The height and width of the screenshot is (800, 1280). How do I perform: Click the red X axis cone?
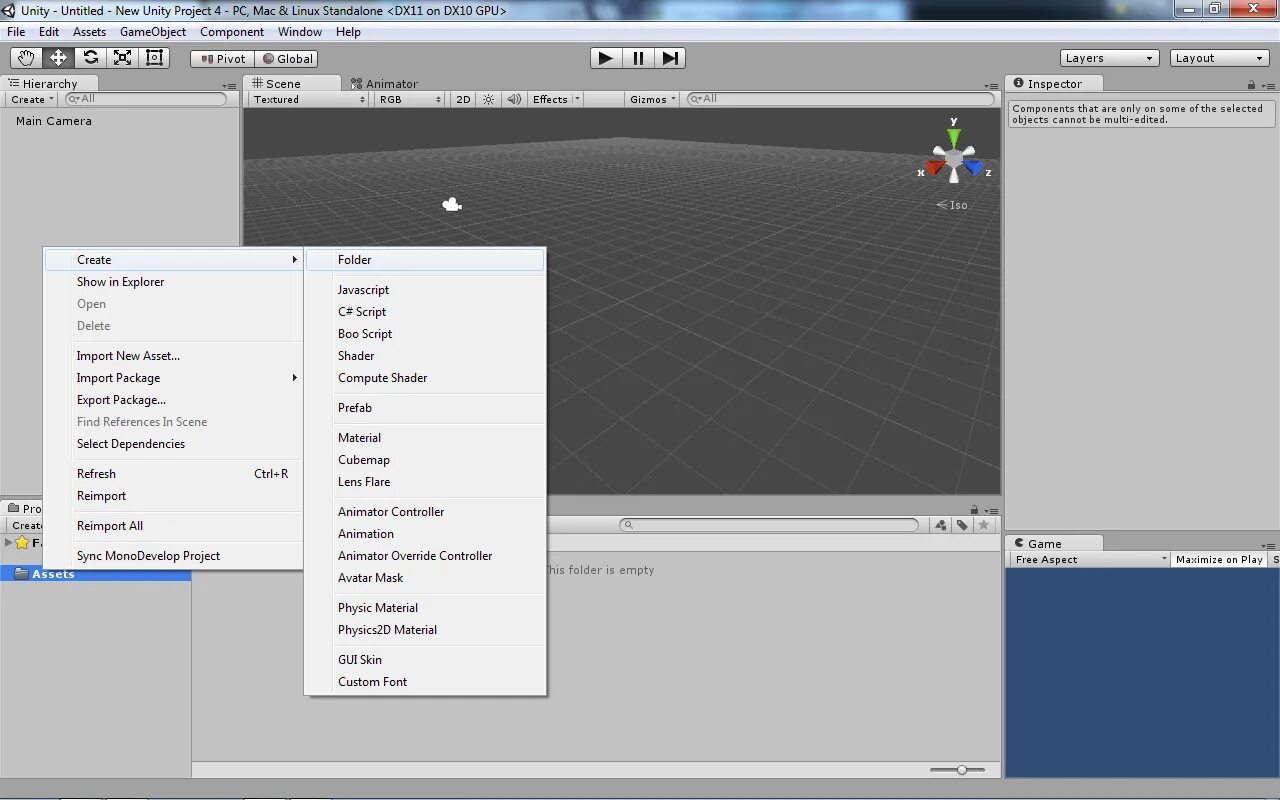point(934,168)
